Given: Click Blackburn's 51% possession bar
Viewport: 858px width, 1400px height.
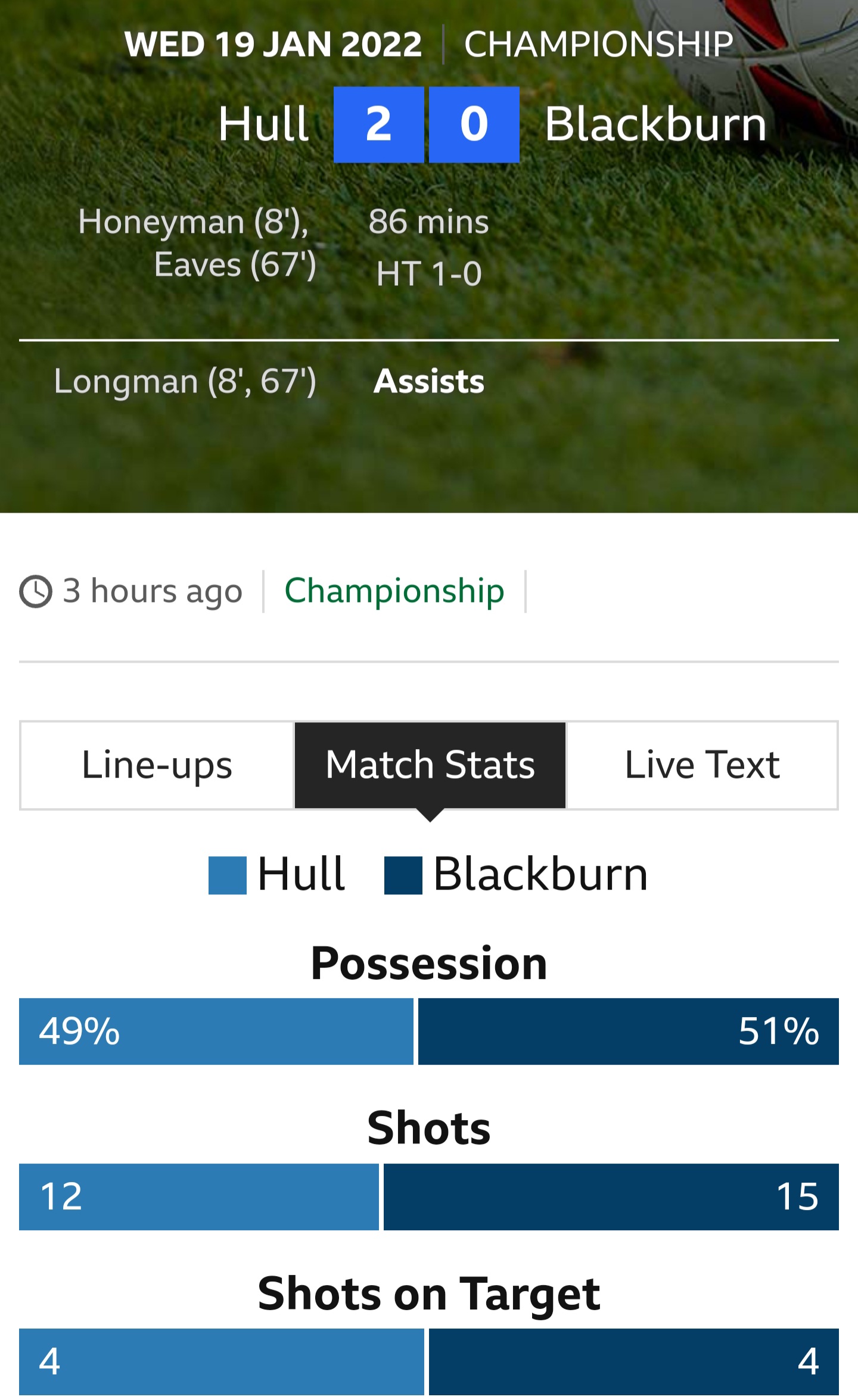Looking at the screenshot, I should tap(628, 1031).
